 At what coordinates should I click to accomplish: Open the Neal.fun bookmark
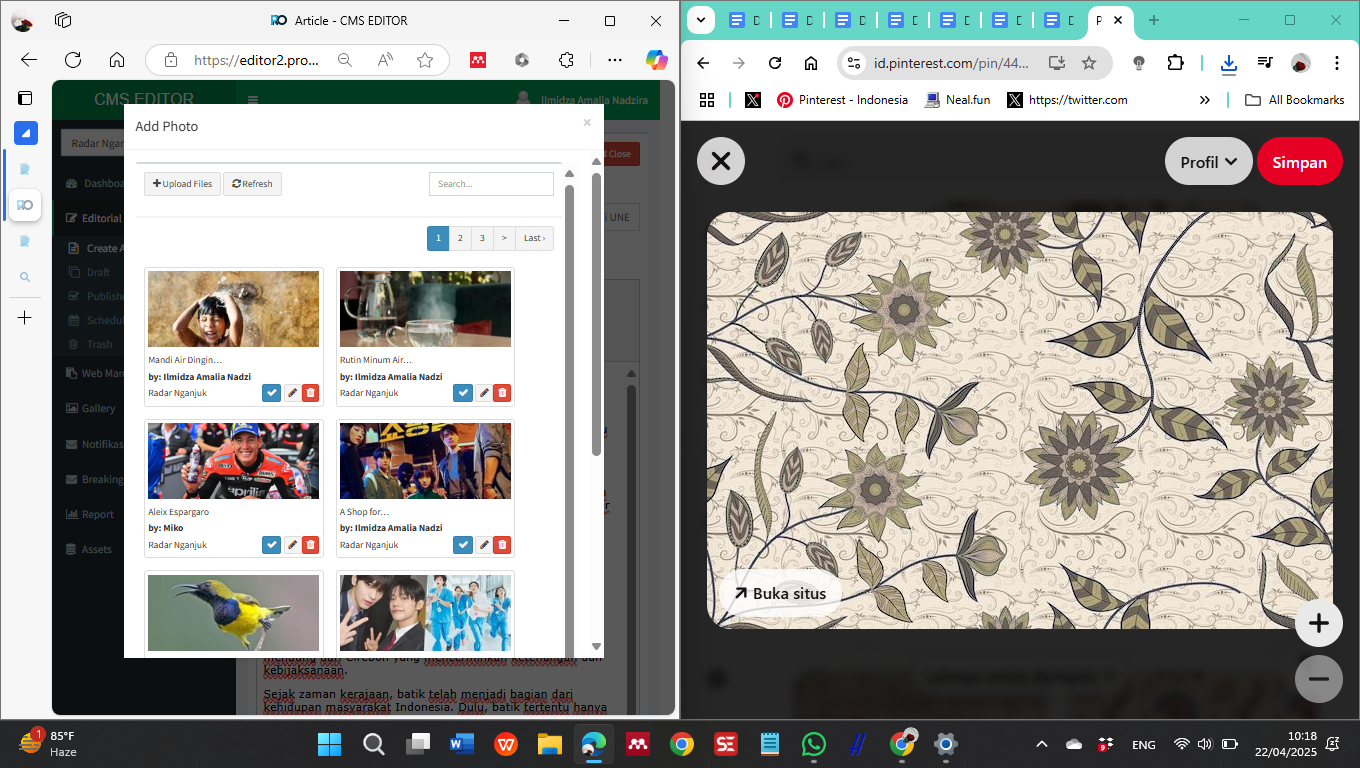pyautogui.click(x=958, y=100)
